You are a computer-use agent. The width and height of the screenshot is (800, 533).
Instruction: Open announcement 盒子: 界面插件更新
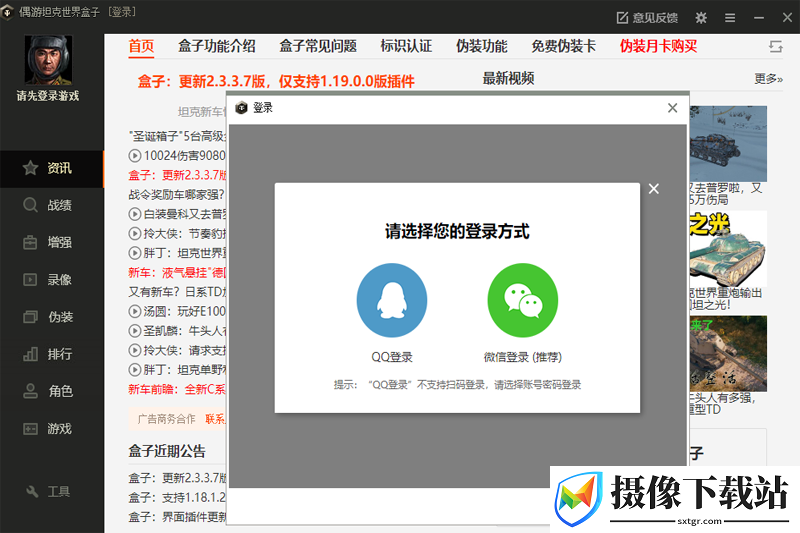coord(177,517)
